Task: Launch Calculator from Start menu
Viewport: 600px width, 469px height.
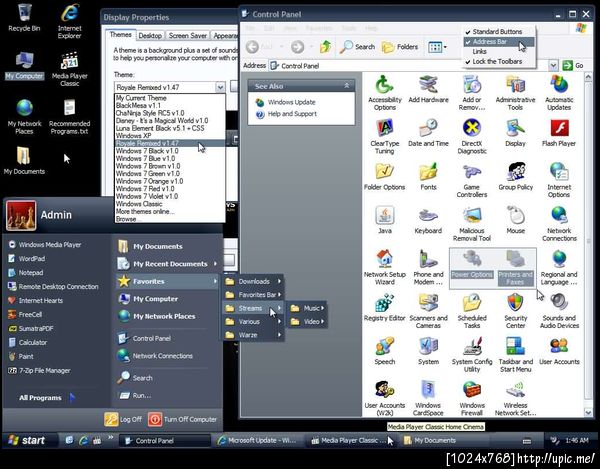Action: pos(28,342)
